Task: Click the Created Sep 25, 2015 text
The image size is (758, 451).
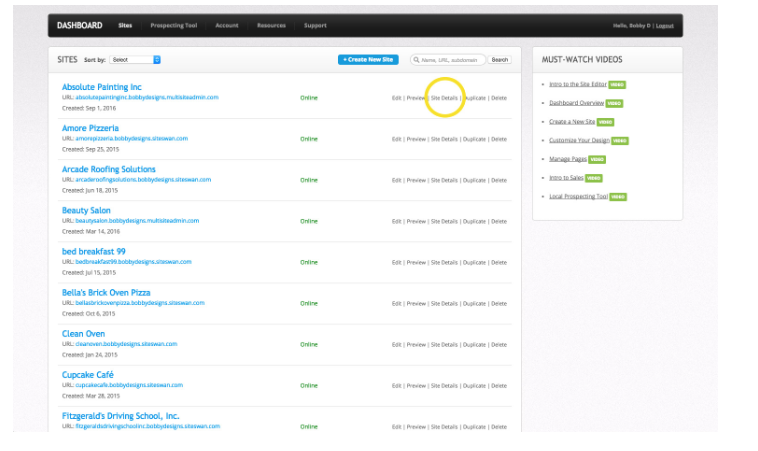Action: (90, 149)
